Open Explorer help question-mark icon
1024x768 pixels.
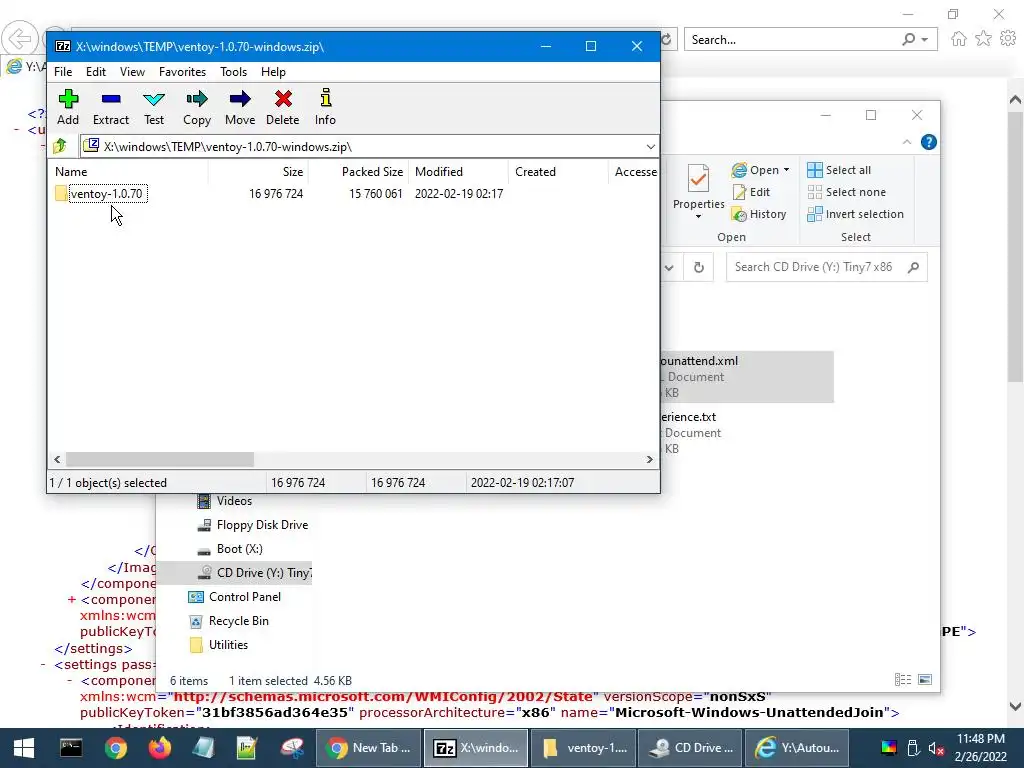[x=929, y=142]
